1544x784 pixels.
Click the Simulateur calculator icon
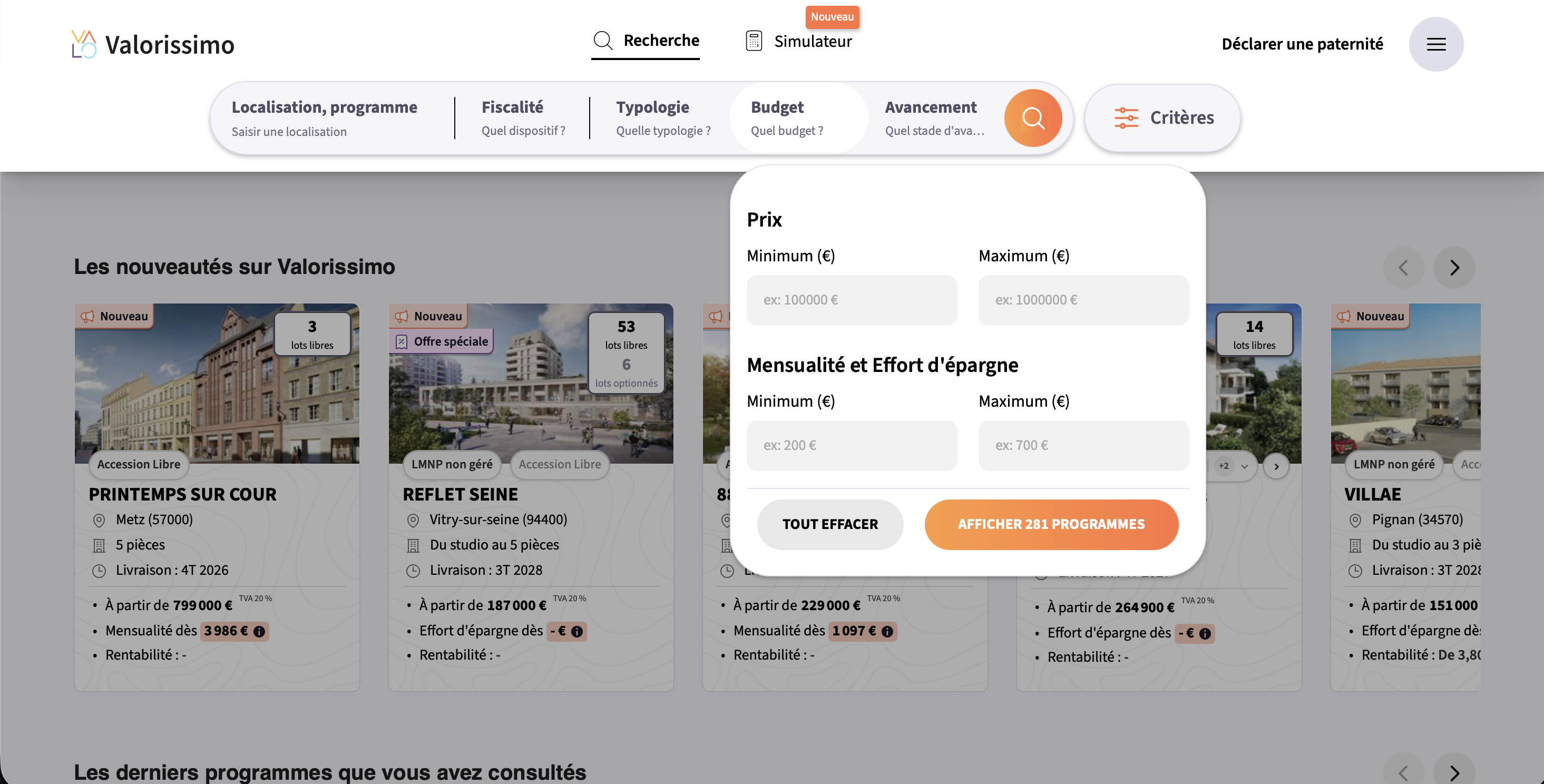[x=754, y=41]
